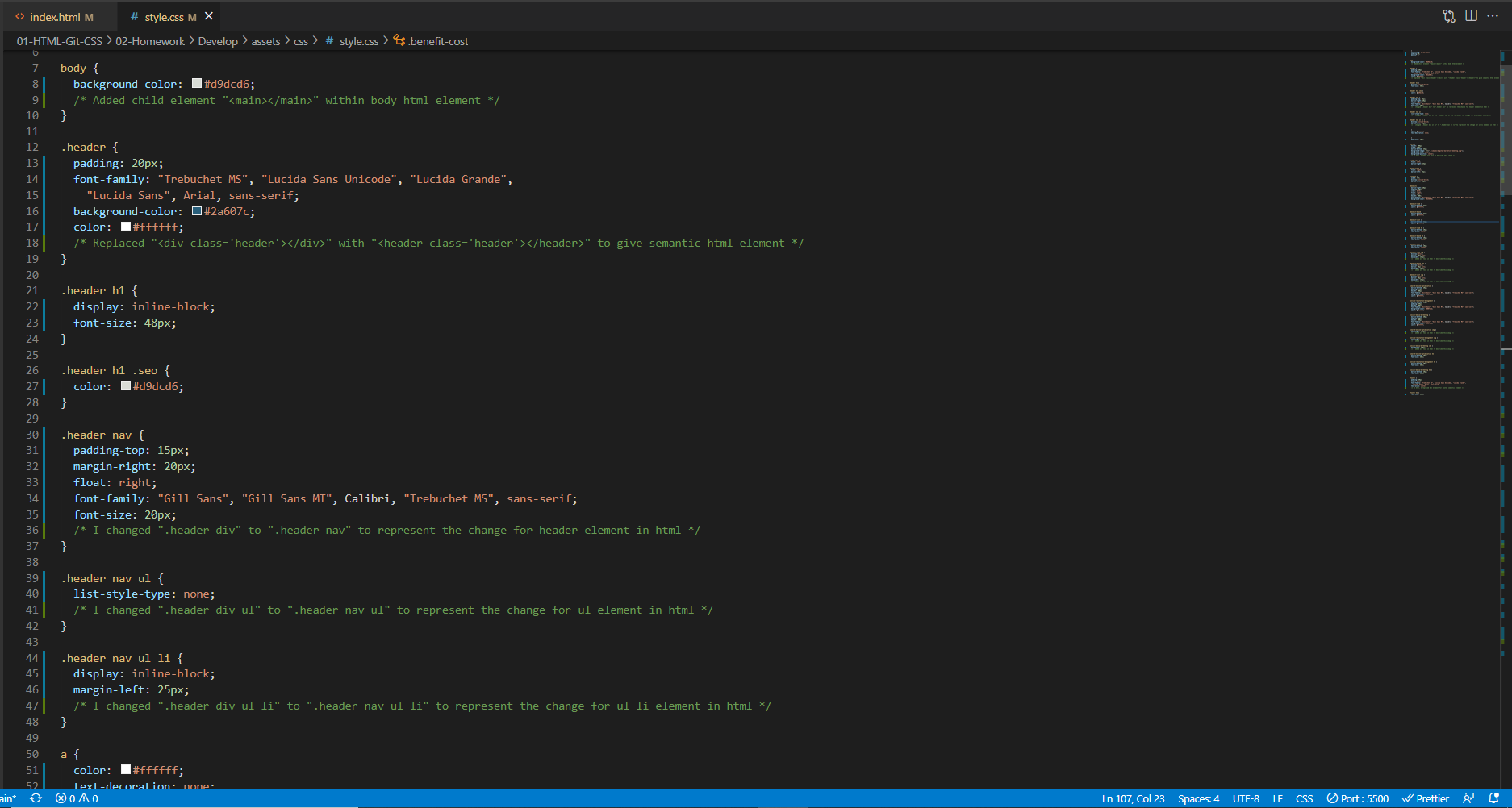Click the UTF-8 encoding indicator
This screenshot has width=1512, height=808.
[x=1246, y=798]
